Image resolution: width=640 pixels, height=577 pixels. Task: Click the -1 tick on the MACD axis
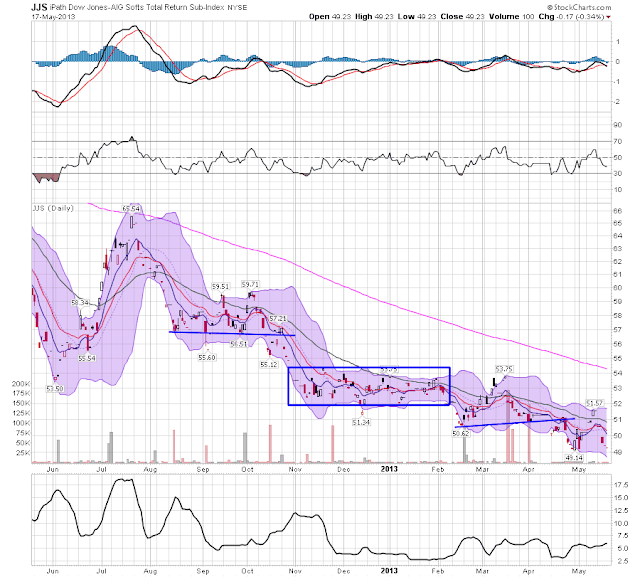[x=618, y=82]
